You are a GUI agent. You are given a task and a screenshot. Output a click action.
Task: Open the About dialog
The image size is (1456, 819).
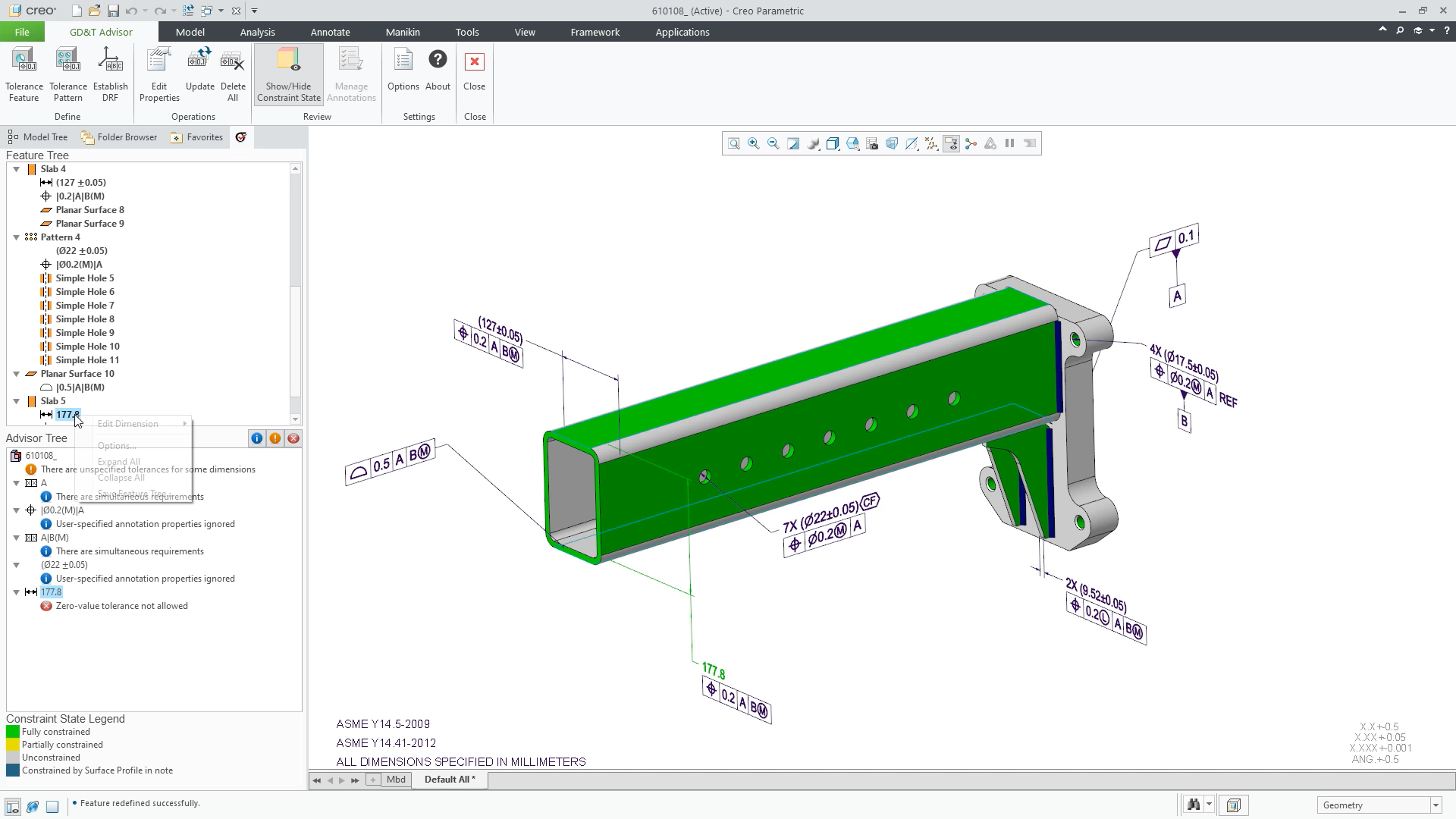coord(438,69)
